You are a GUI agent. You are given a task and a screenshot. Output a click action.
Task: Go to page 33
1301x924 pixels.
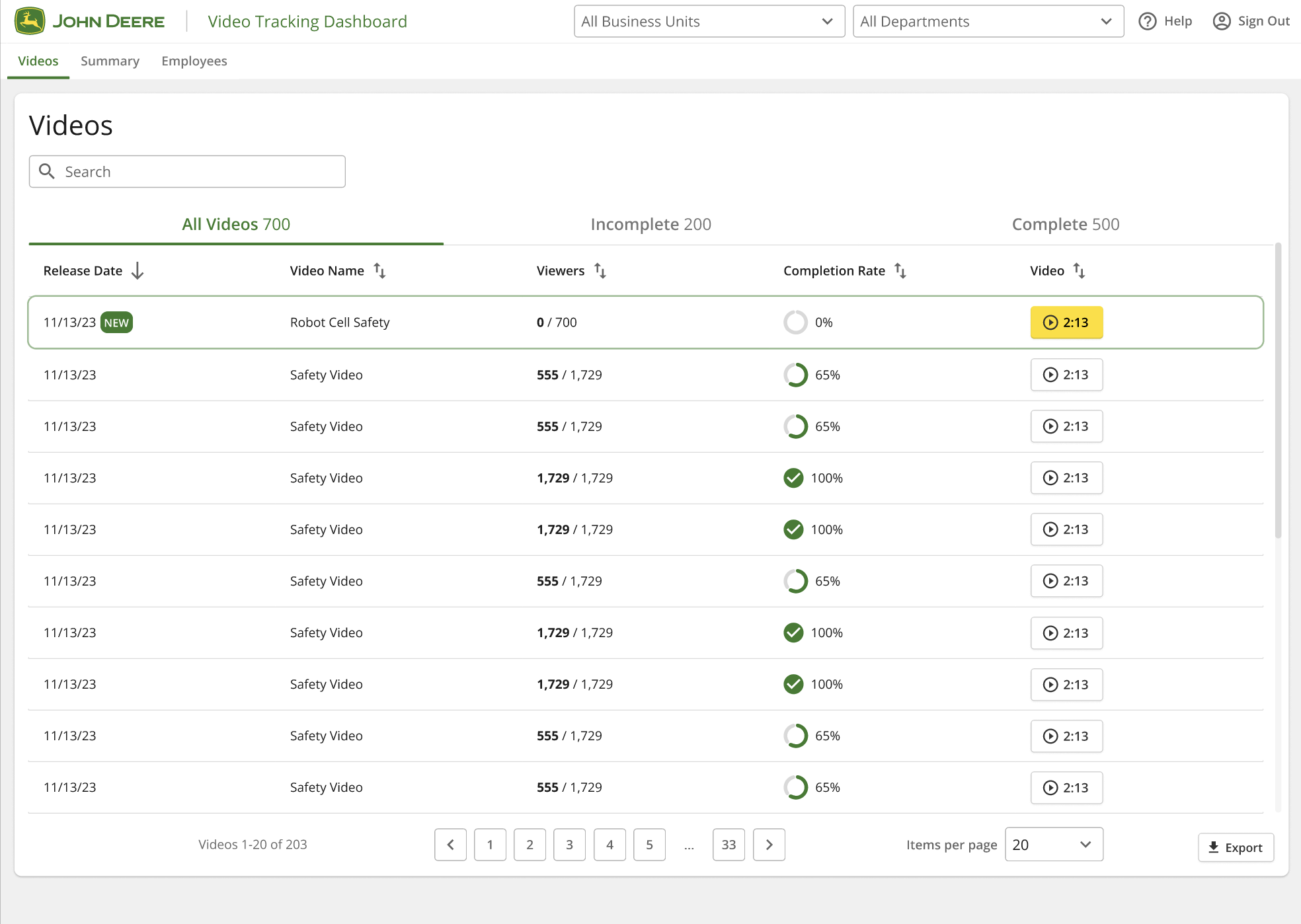[x=729, y=845]
